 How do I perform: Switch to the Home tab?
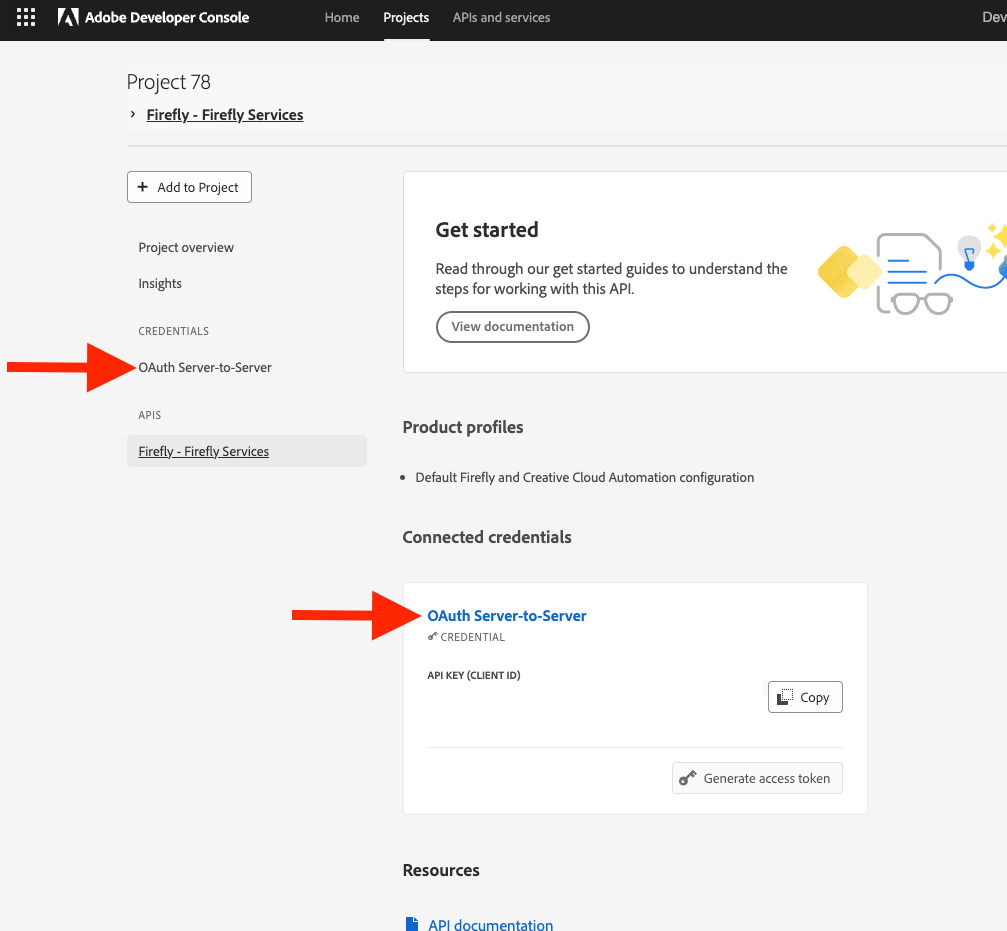coord(341,17)
